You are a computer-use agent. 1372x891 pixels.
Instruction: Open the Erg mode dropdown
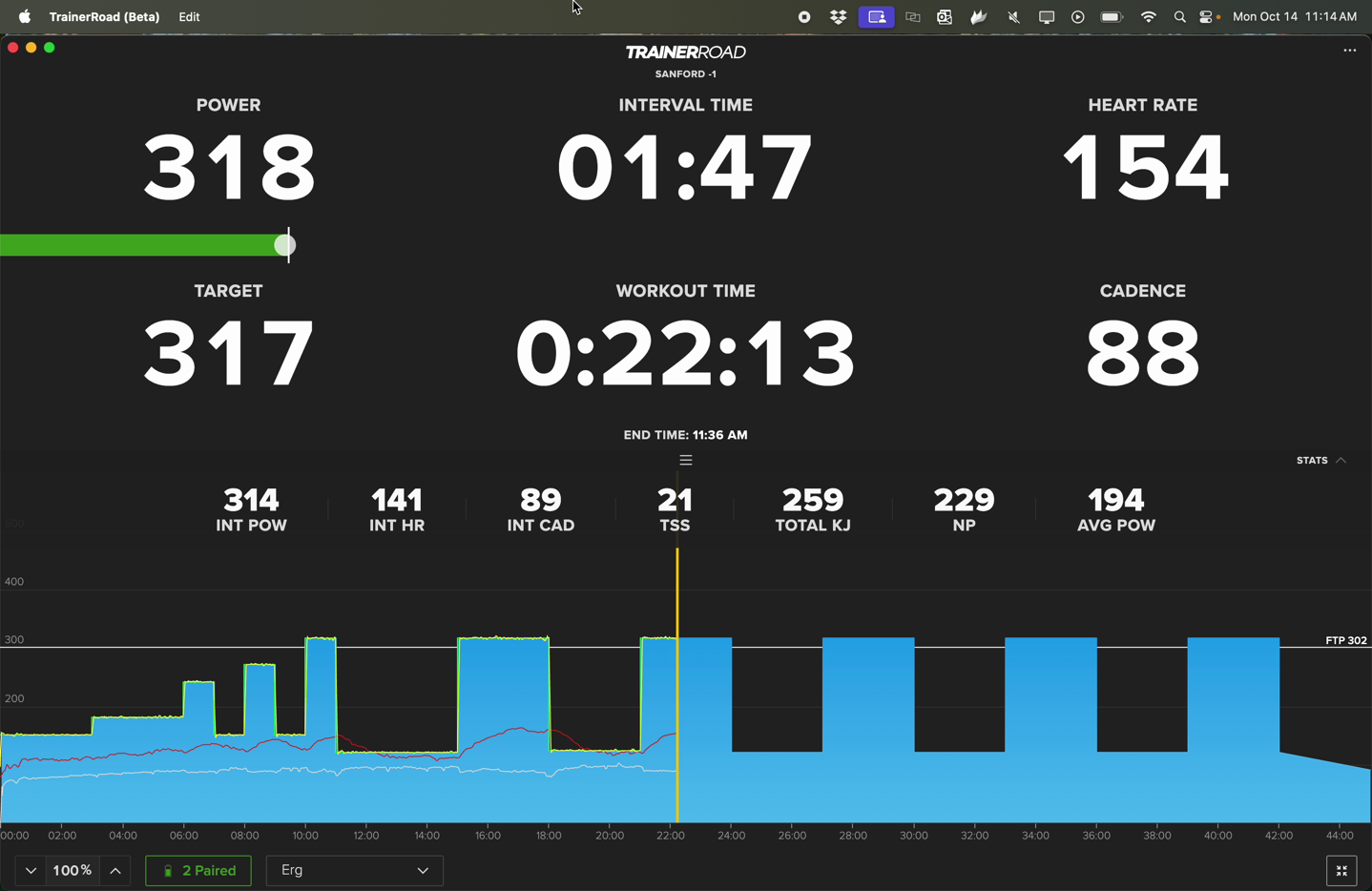point(354,871)
